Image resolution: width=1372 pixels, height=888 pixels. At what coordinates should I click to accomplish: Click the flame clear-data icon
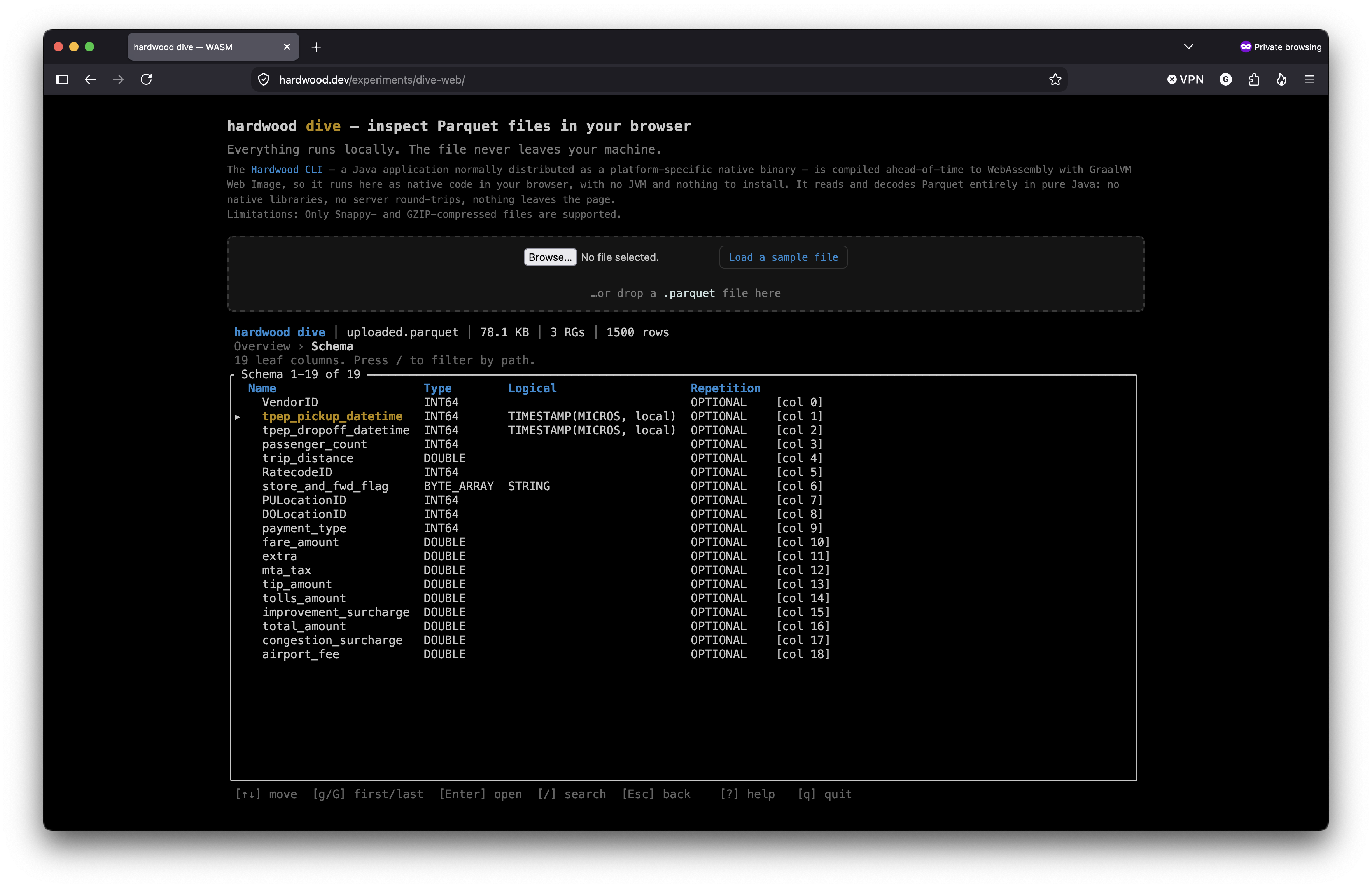coord(1281,80)
